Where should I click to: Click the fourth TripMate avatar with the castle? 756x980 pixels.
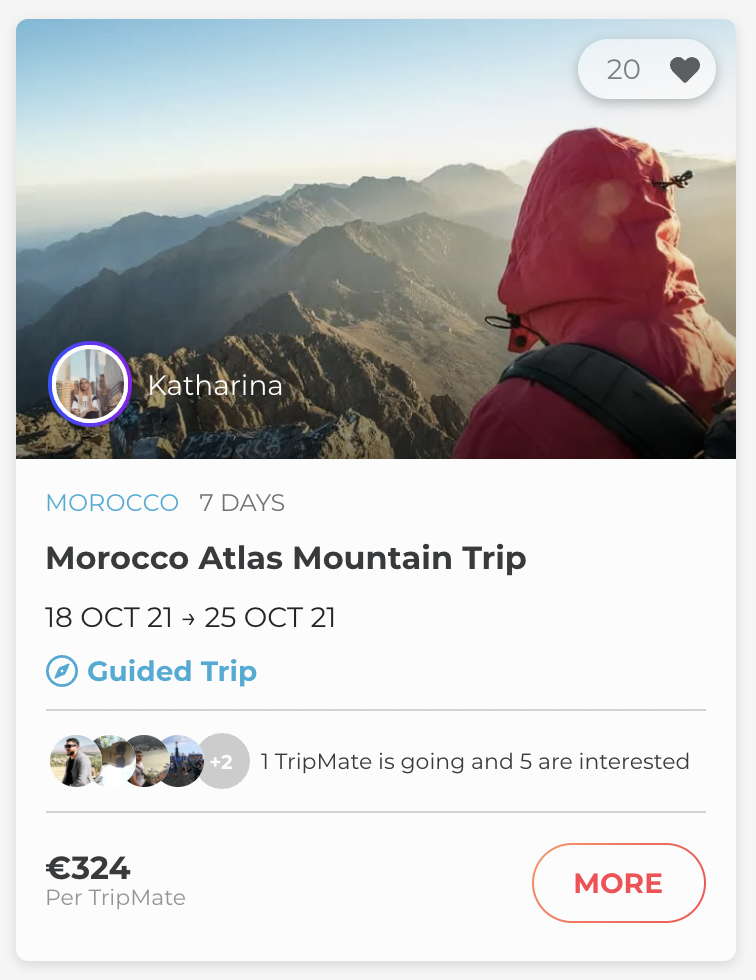[182, 762]
